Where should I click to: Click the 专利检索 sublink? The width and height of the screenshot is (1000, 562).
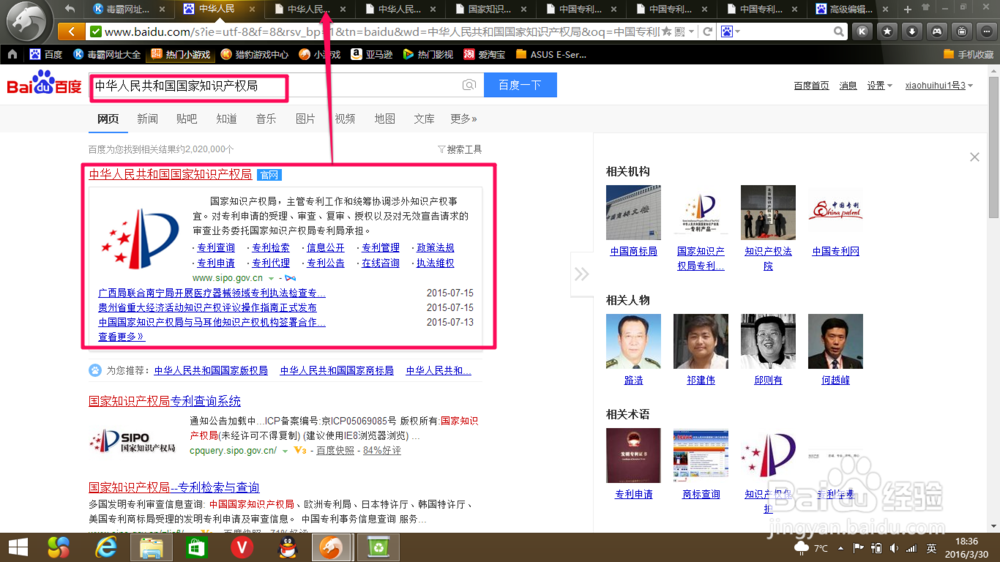[270, 248]
